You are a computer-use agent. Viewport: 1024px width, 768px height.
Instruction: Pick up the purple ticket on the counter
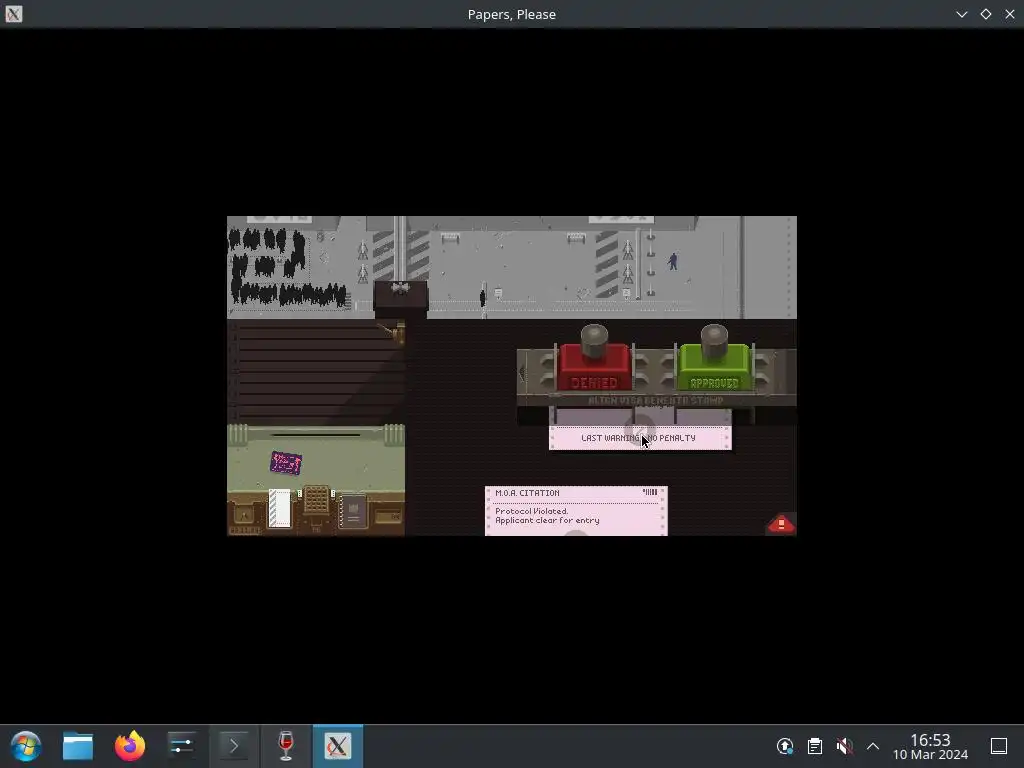click(x=286, y=463)
